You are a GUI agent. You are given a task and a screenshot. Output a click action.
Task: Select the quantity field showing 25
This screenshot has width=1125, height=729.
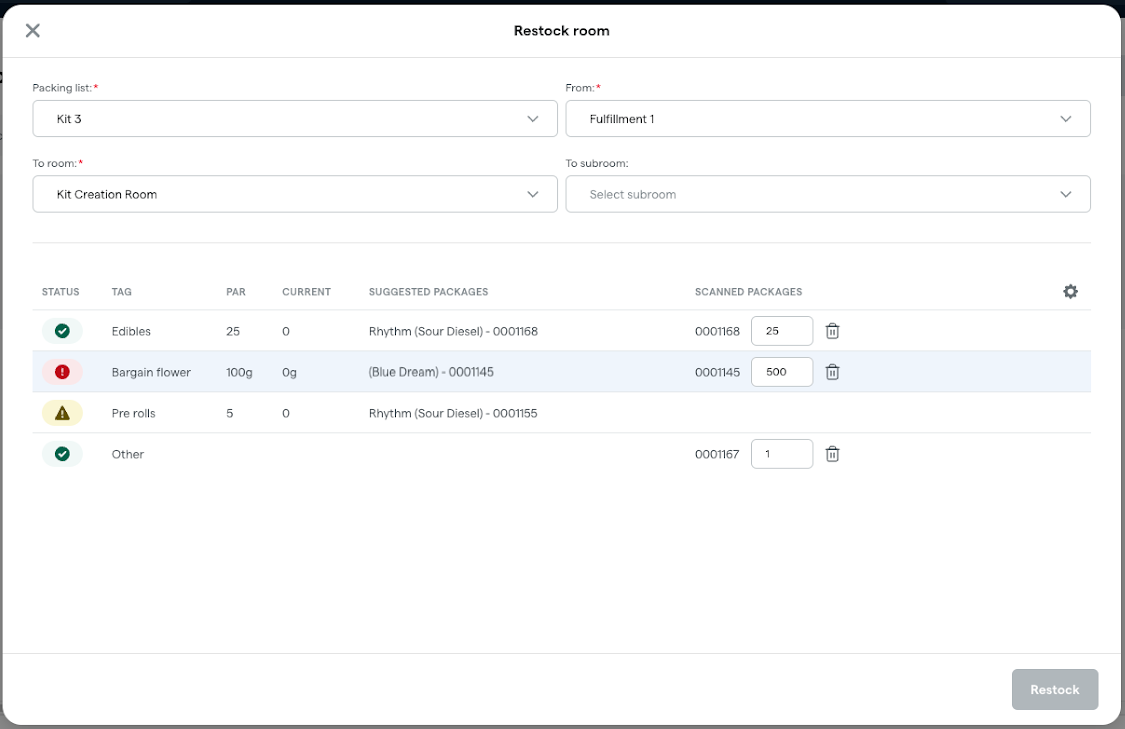(781, 330)
